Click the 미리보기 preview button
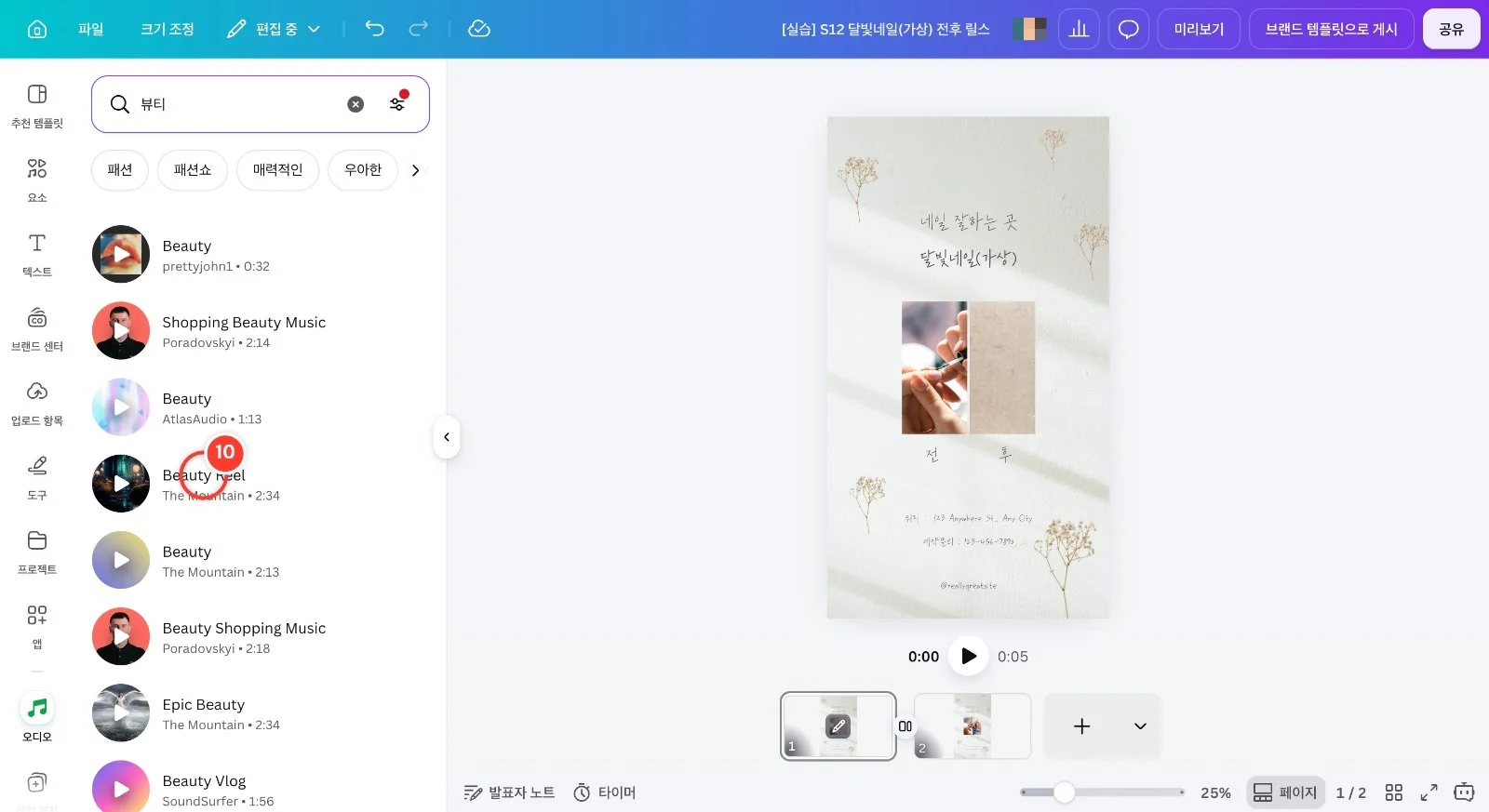The image size is (1489, 812). [1199, 29]
